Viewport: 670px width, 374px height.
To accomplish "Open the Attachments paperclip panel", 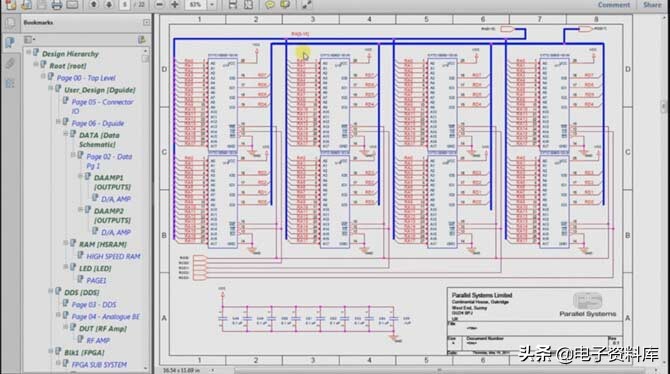I will tap(10, 63).
